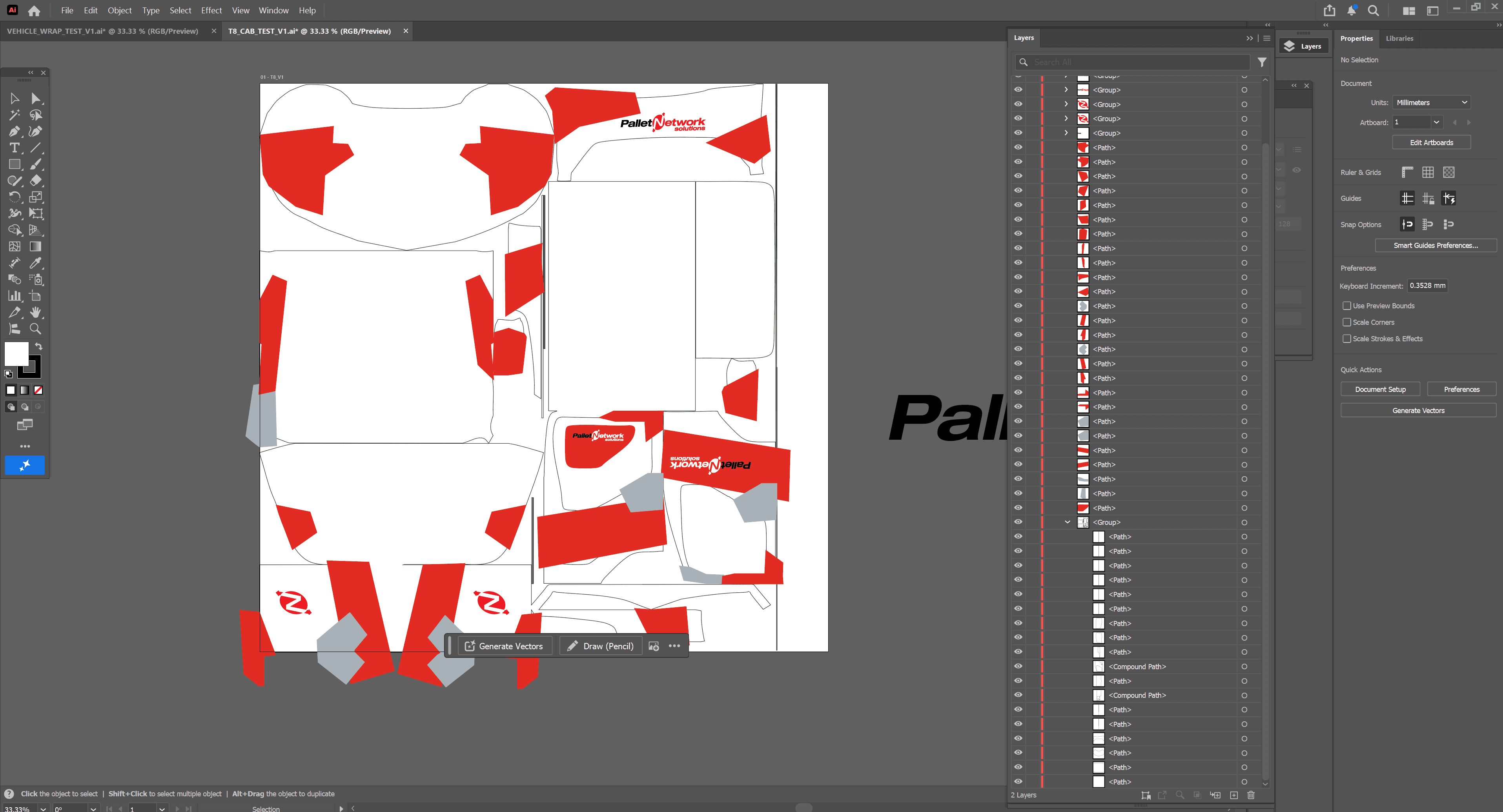This screenshot has width=1503, height=812.
Task: Select the Pen tool
Action: 14,132
